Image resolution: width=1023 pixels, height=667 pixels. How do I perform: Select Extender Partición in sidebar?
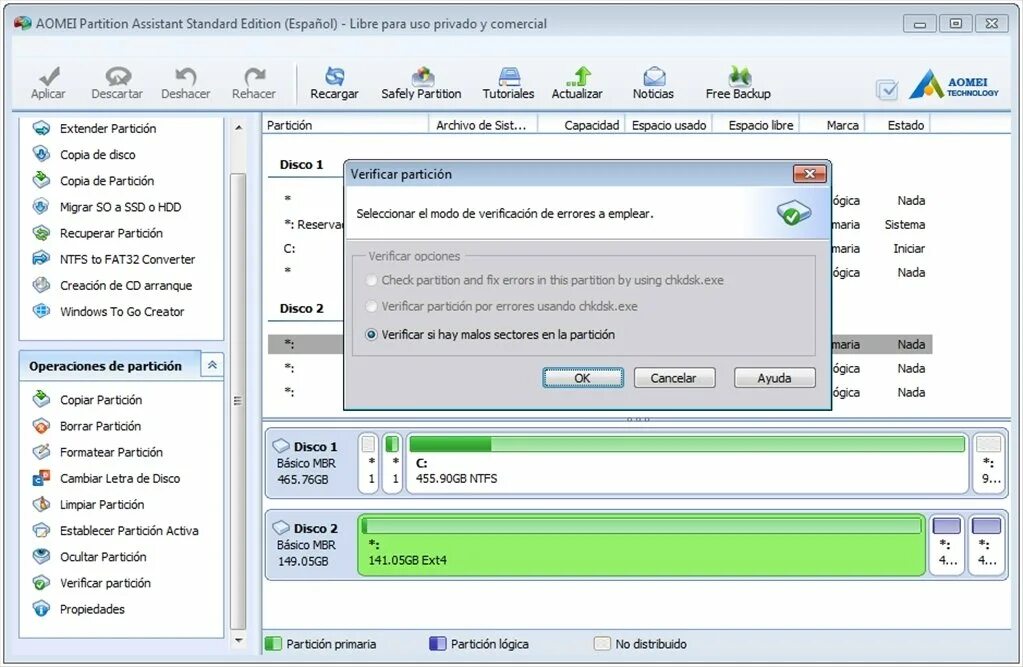tap(108, 129)
